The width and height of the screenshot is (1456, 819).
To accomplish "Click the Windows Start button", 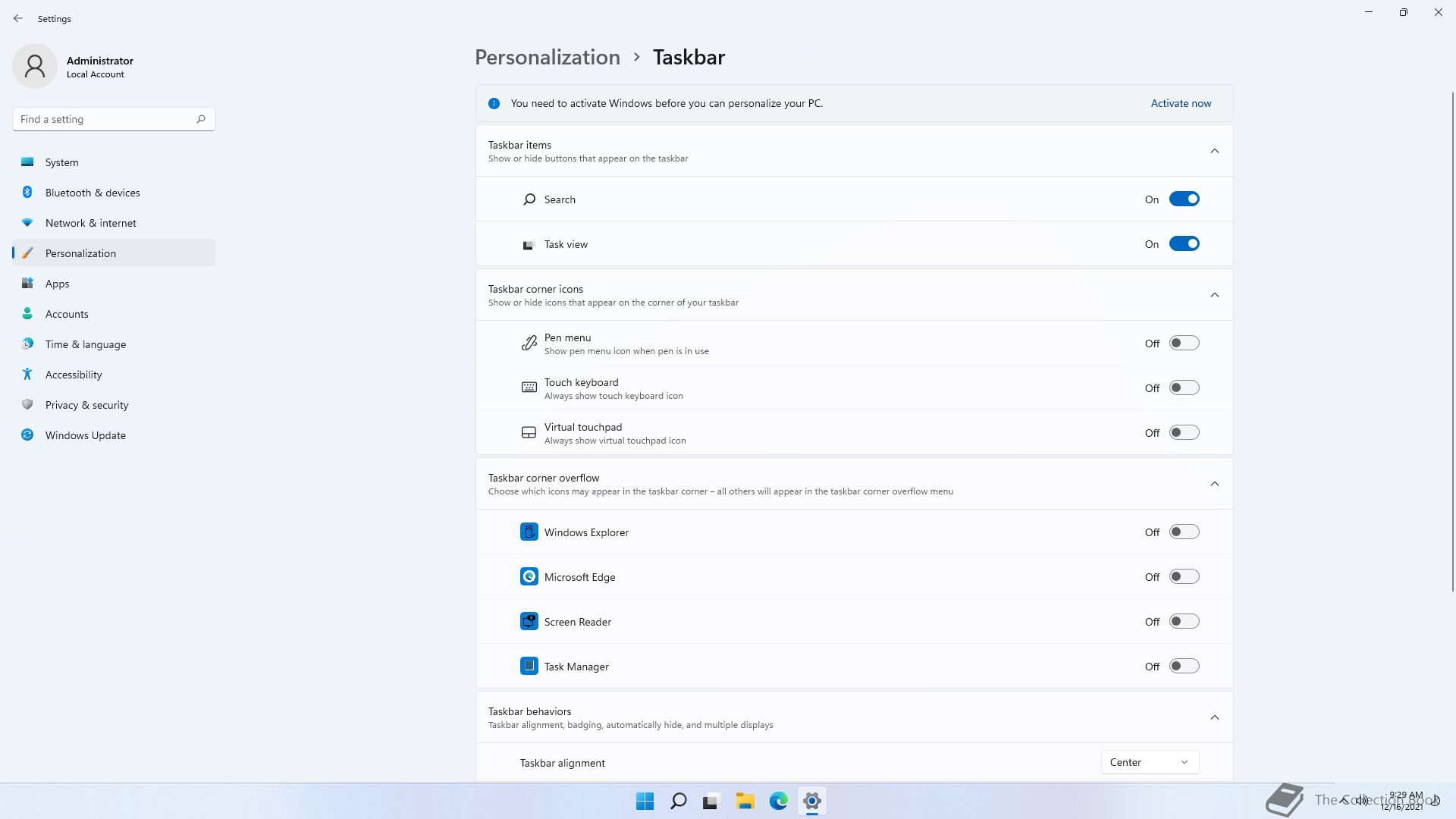I will [645, 801].
